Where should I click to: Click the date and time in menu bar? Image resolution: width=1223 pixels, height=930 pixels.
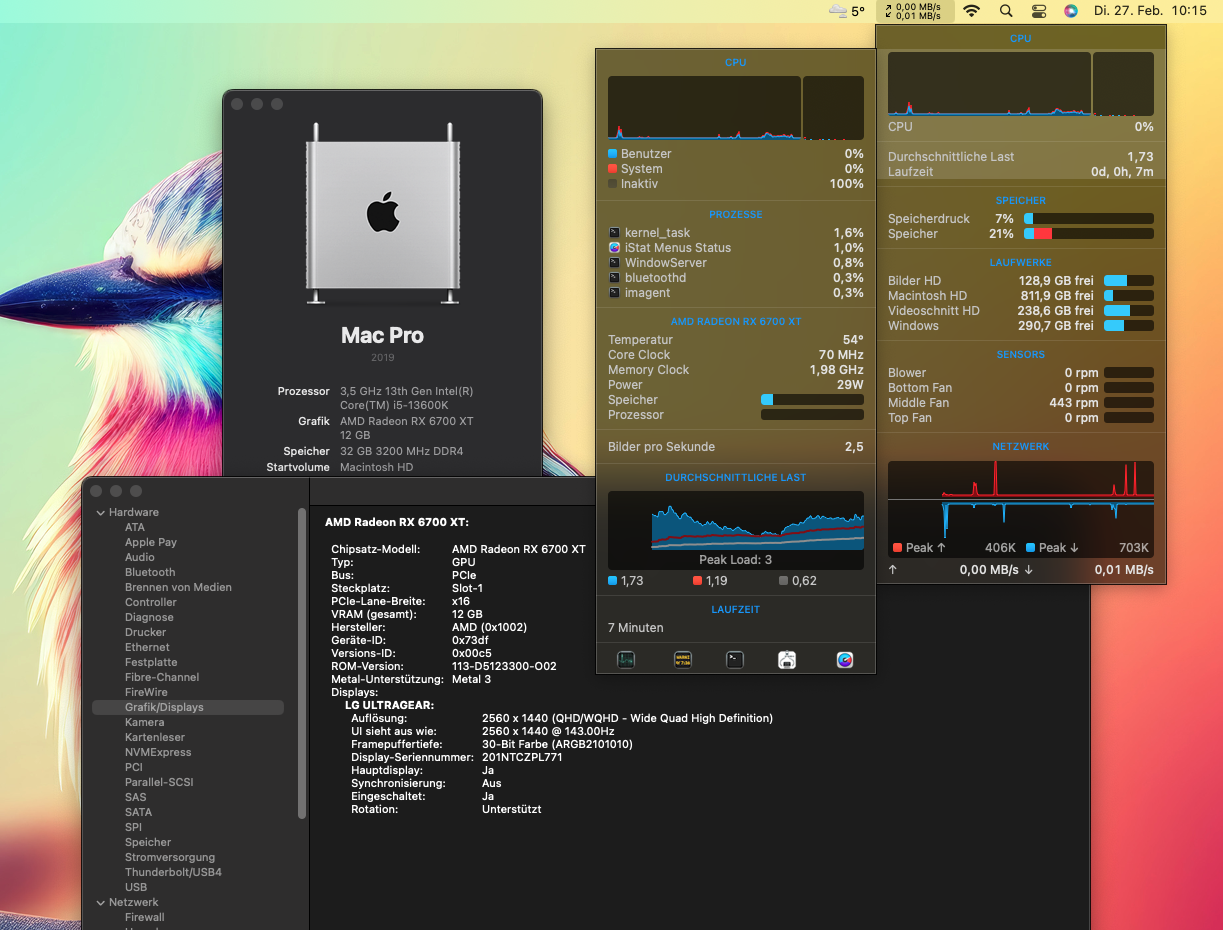coord(1150,11)
